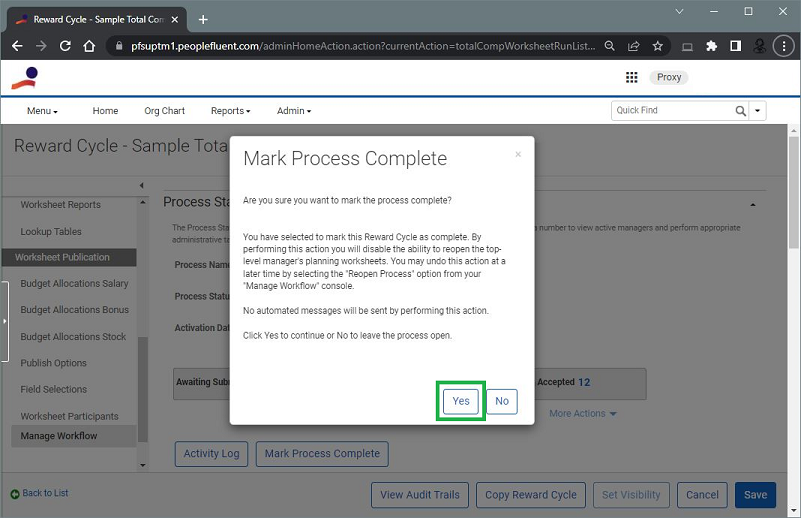Open the browser home page icon
801x518 pixels.
(89, 46)
